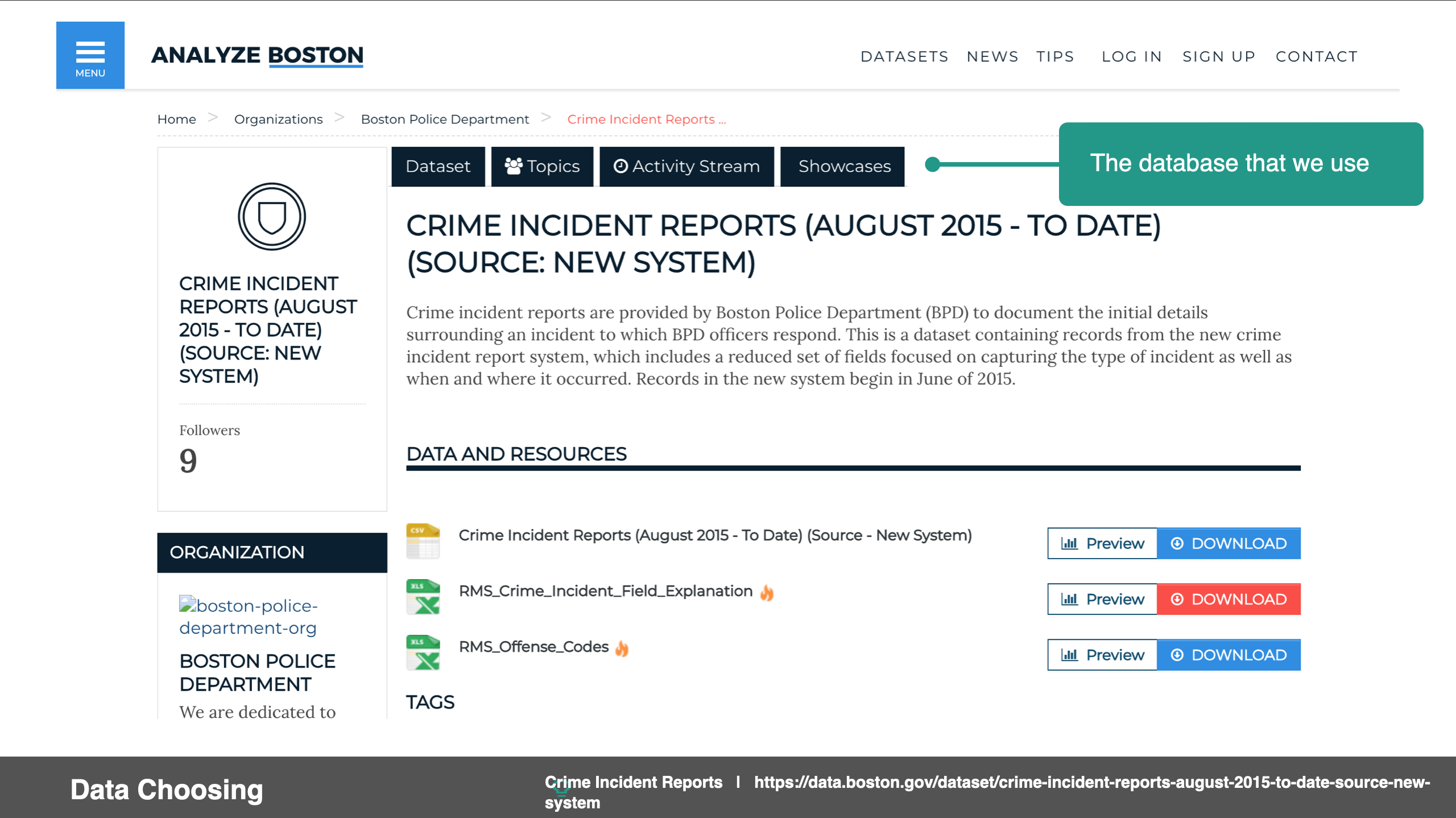Viewport: 1456px width, 818px height.
Task: Follow the Boston Police Department breadcrumb
Action: [x=445, y=119]
